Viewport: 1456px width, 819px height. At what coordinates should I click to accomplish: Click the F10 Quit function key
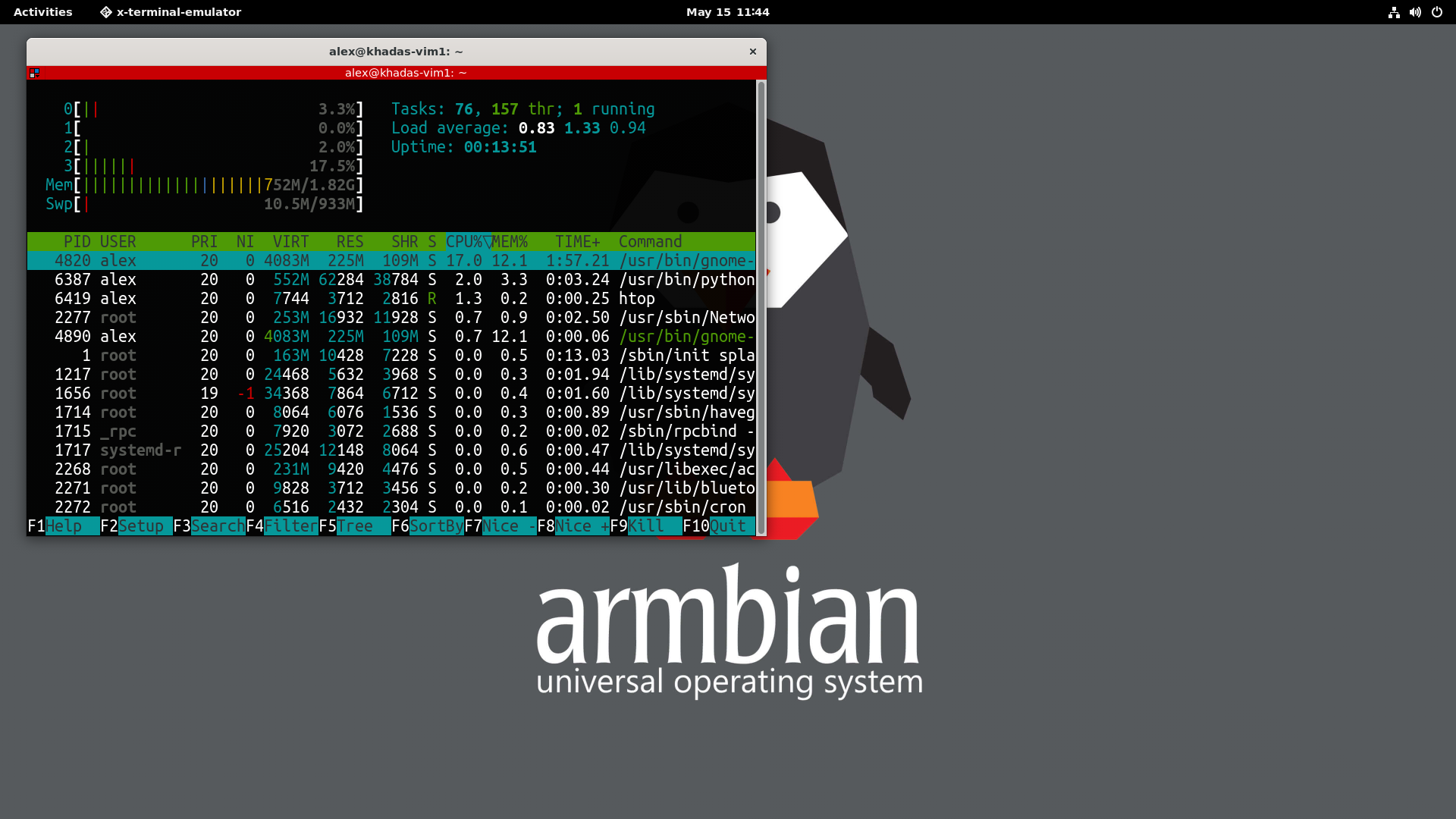coord(719,526)
